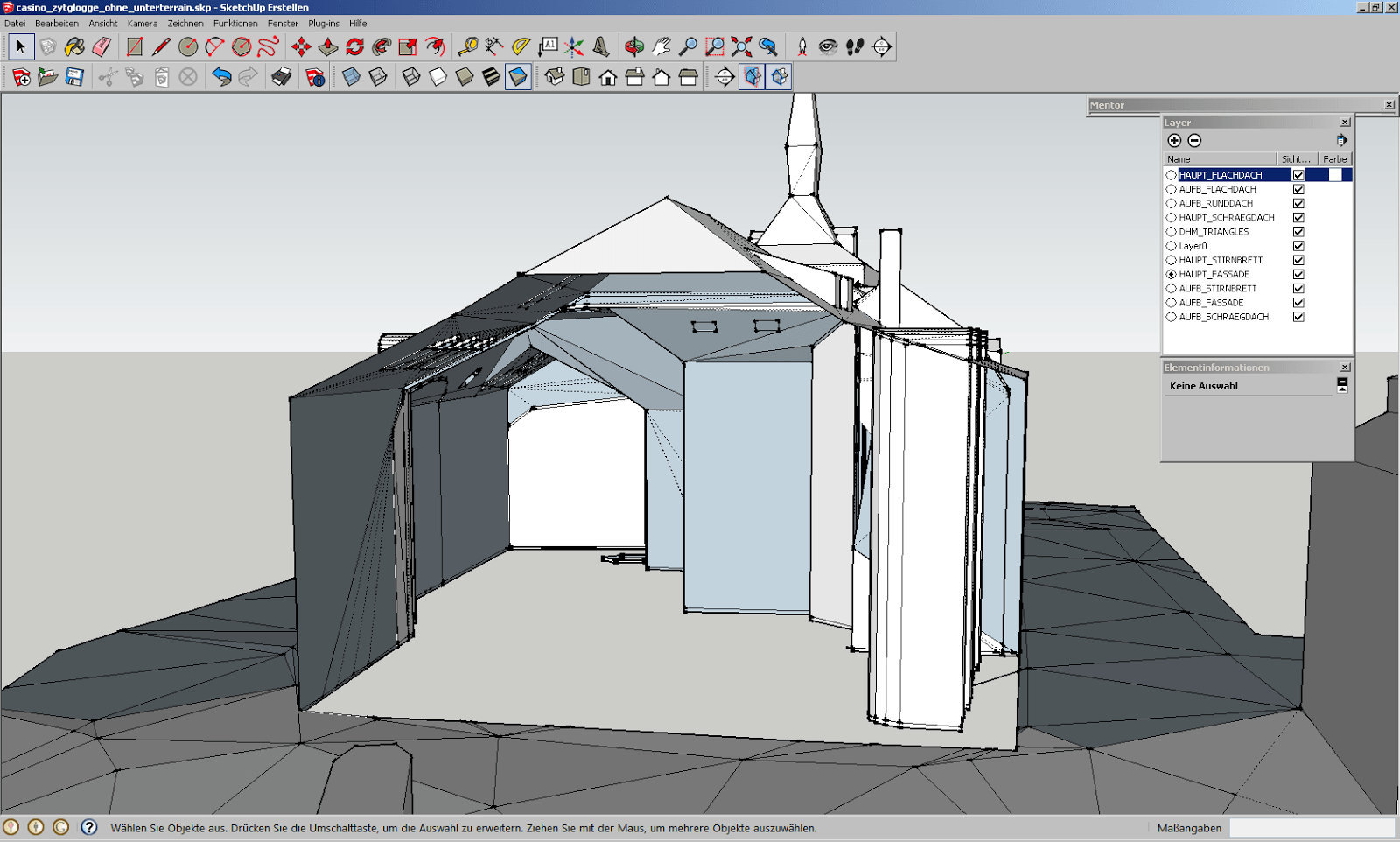Screen dimensions: 1400x842
Task: Hide the DHM_TRIANGLES layer
Action: (x=1298, y=232)
